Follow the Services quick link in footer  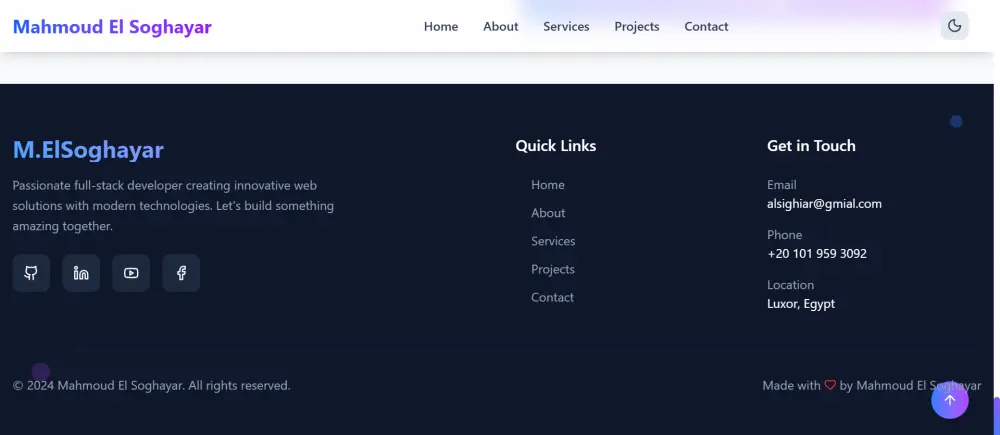pos(553,241)
